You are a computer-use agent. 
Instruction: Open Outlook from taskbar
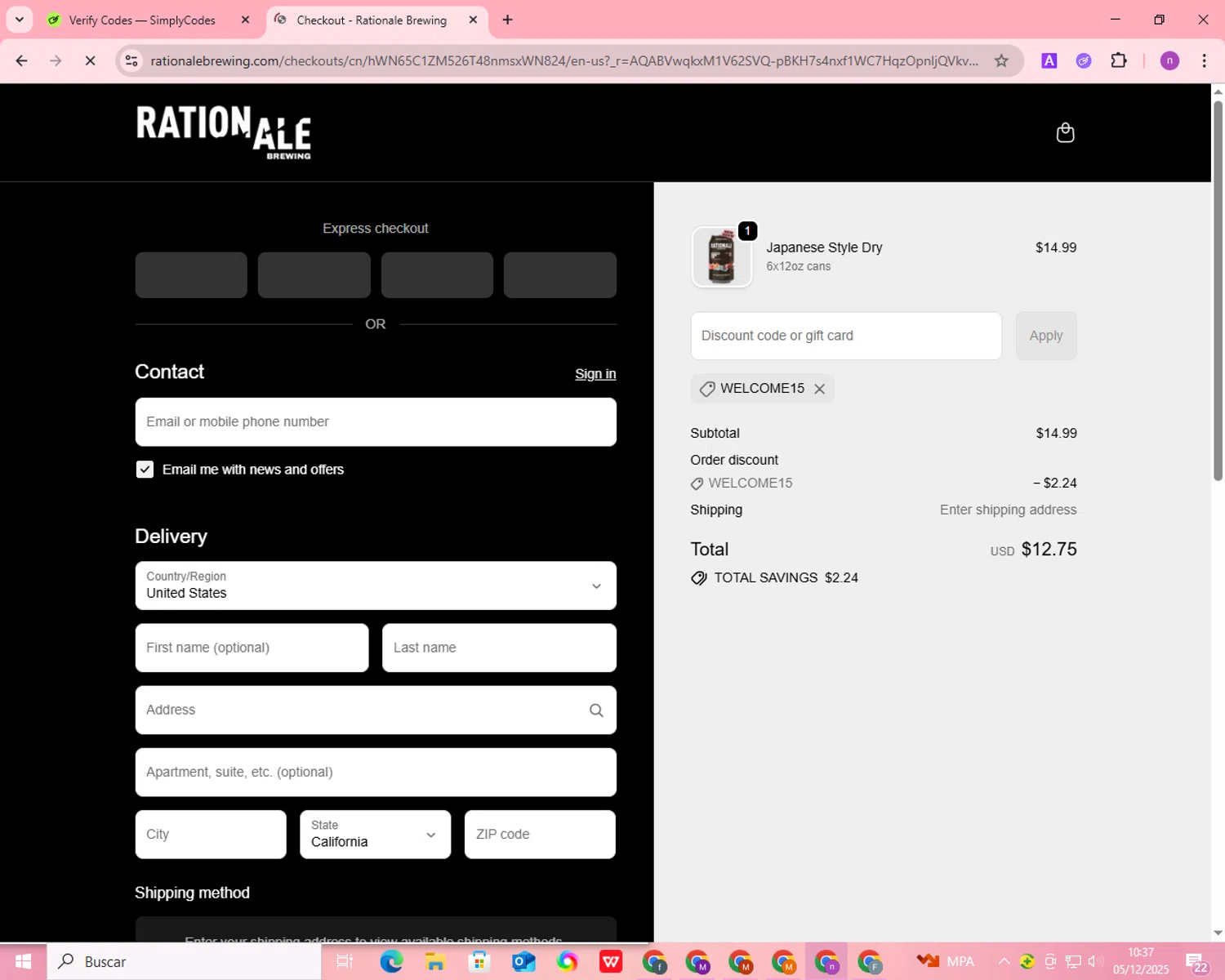tap(523, 961)
